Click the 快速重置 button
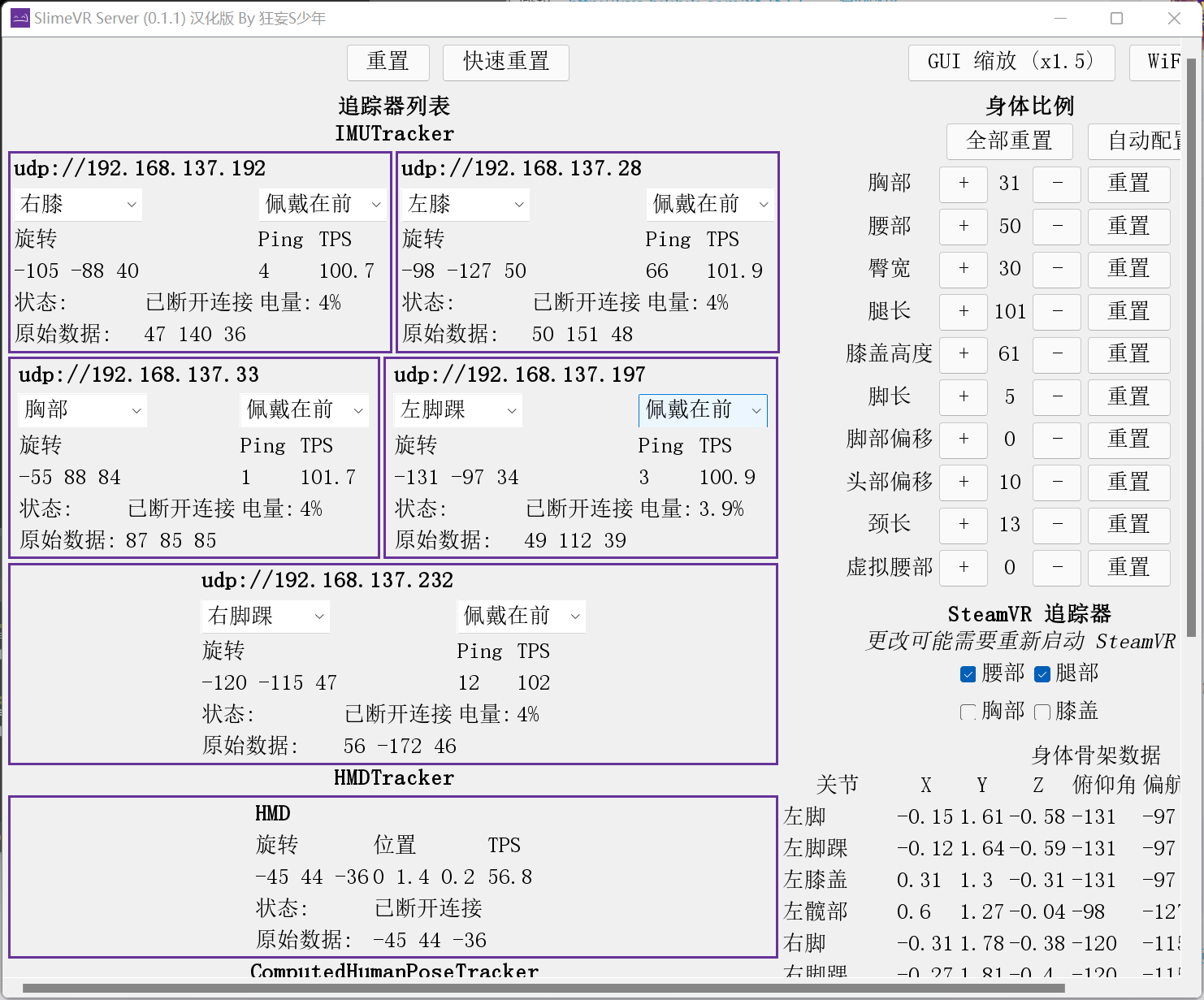The height and width of the screenshot is (1000, 1204). 506,63
